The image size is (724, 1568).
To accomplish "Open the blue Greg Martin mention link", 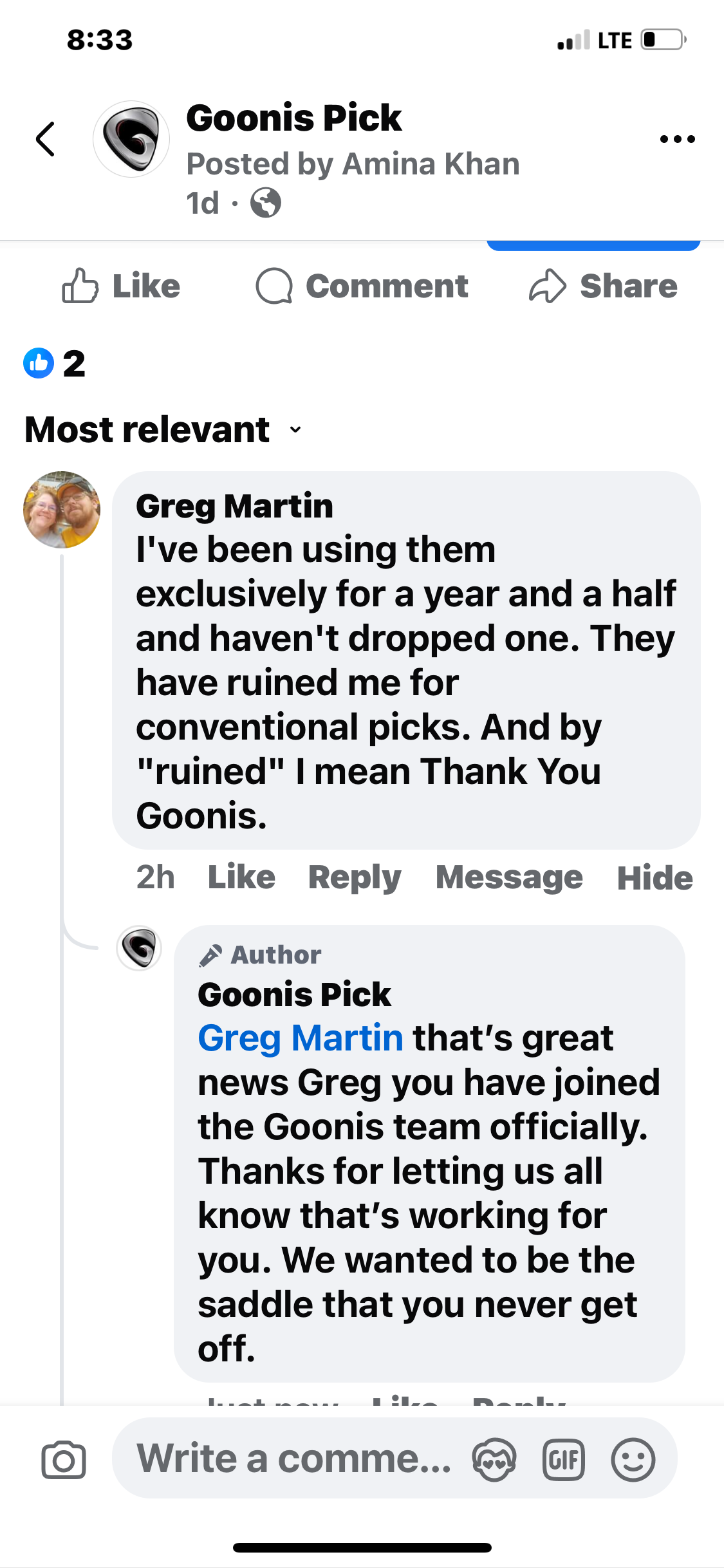I will (x=301, y=1038).
